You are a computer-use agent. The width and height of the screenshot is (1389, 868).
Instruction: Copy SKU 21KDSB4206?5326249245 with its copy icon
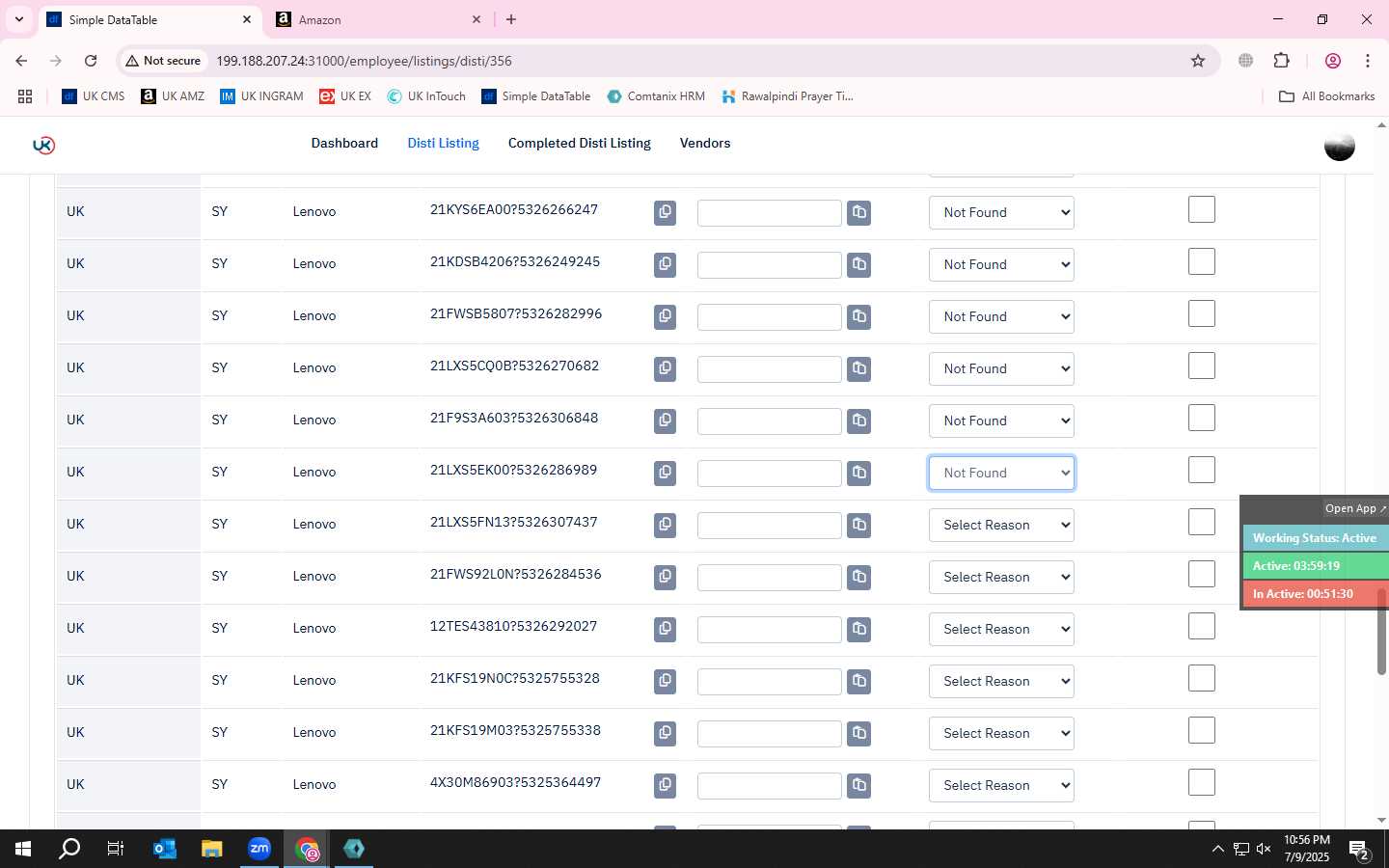pos(665,264)
